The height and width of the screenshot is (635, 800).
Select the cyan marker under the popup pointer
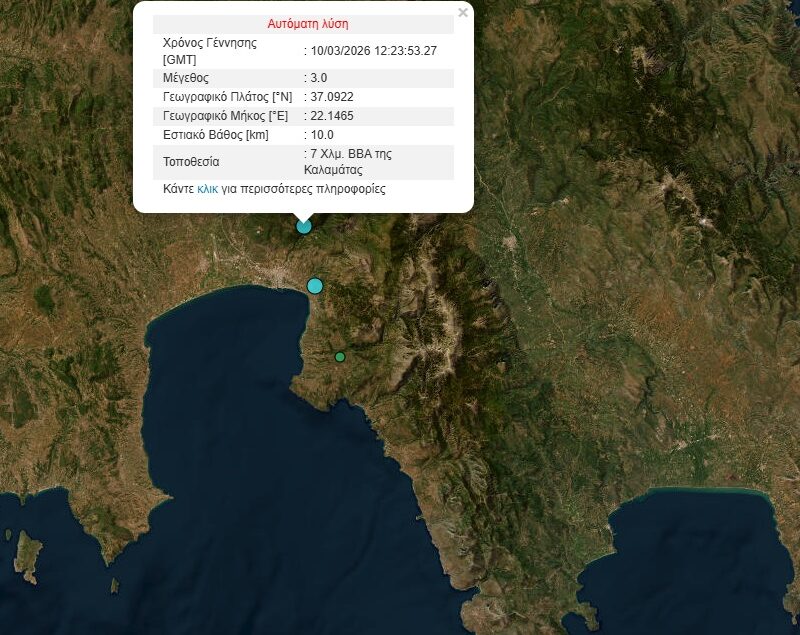pyautogui.click(x=304, y=226)
